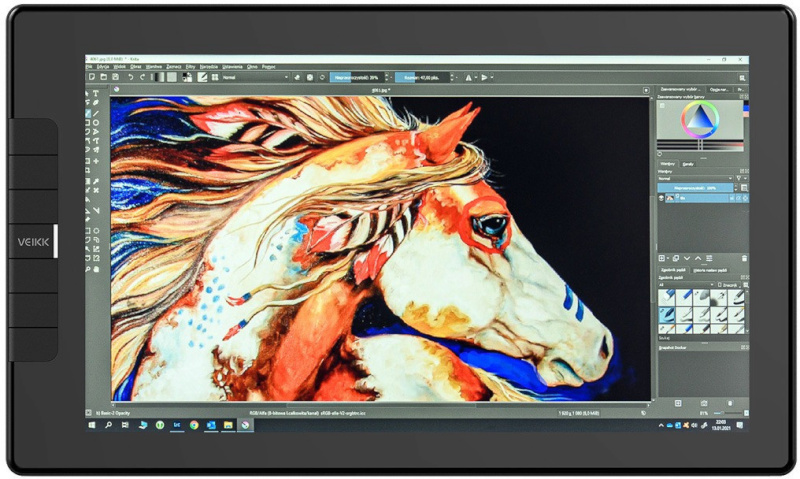Duplicate the current layer

coord(676,258)
